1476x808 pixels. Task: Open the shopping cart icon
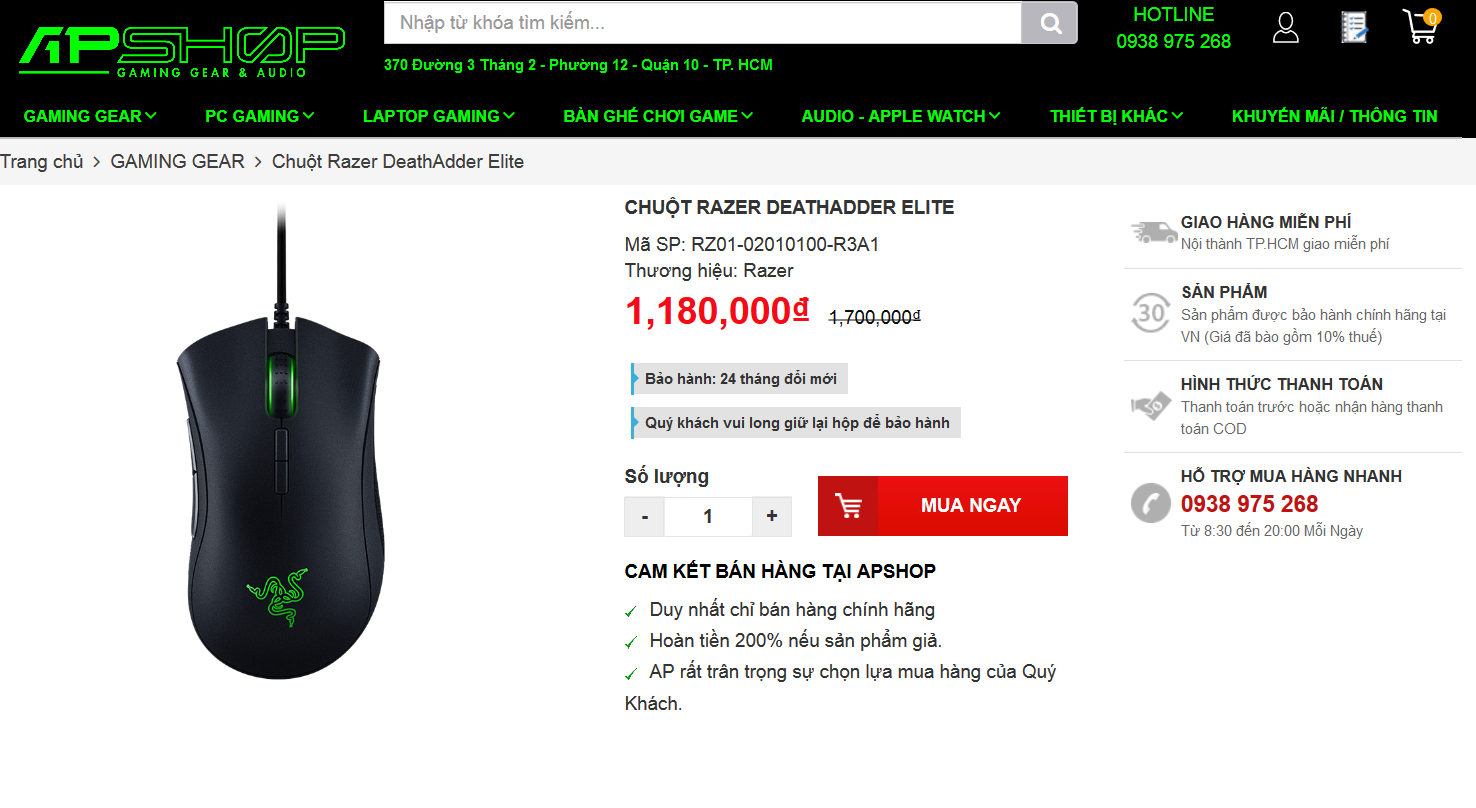[1421, 26]
